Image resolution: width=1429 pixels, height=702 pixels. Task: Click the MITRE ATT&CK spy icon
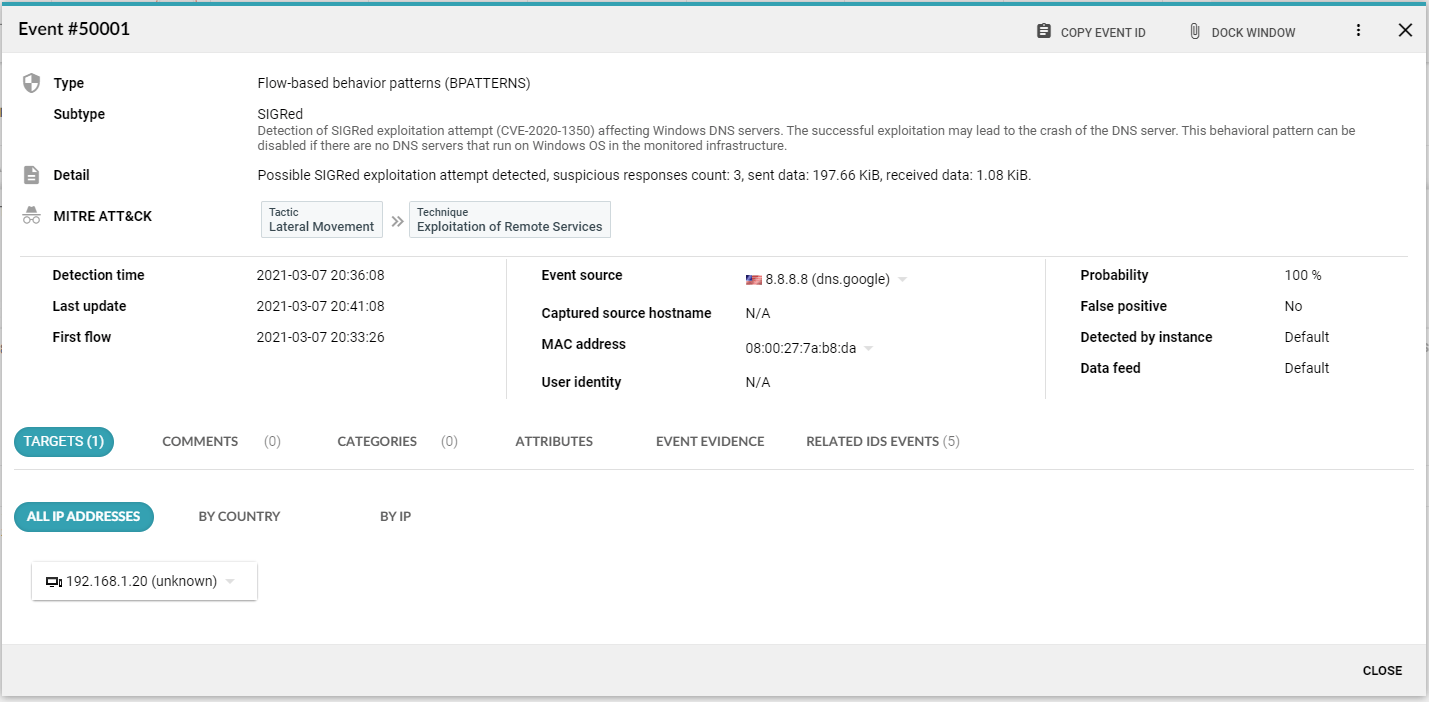31,216
